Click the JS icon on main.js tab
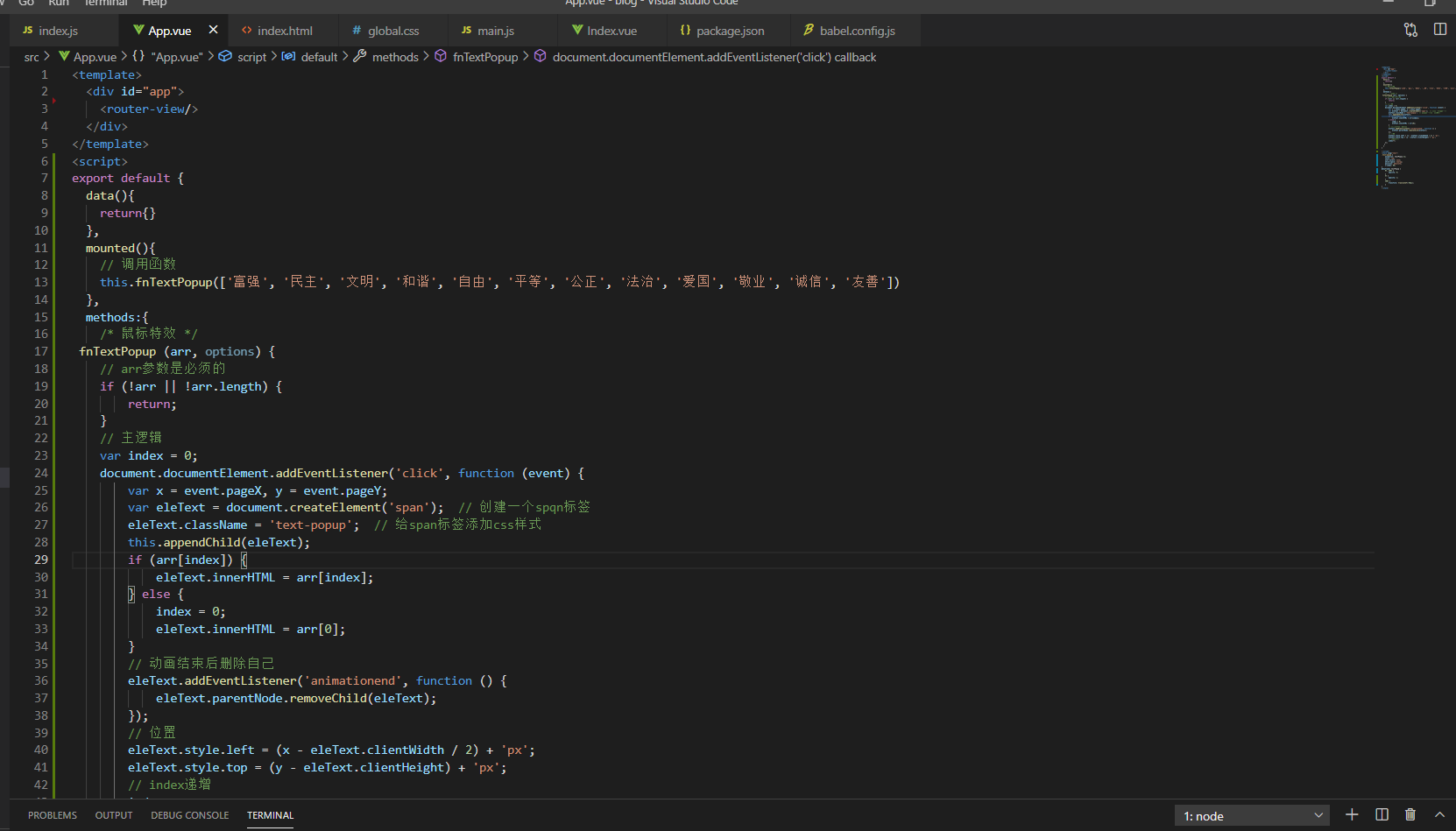The image size is (1456, 831). [x=466, y=30]
